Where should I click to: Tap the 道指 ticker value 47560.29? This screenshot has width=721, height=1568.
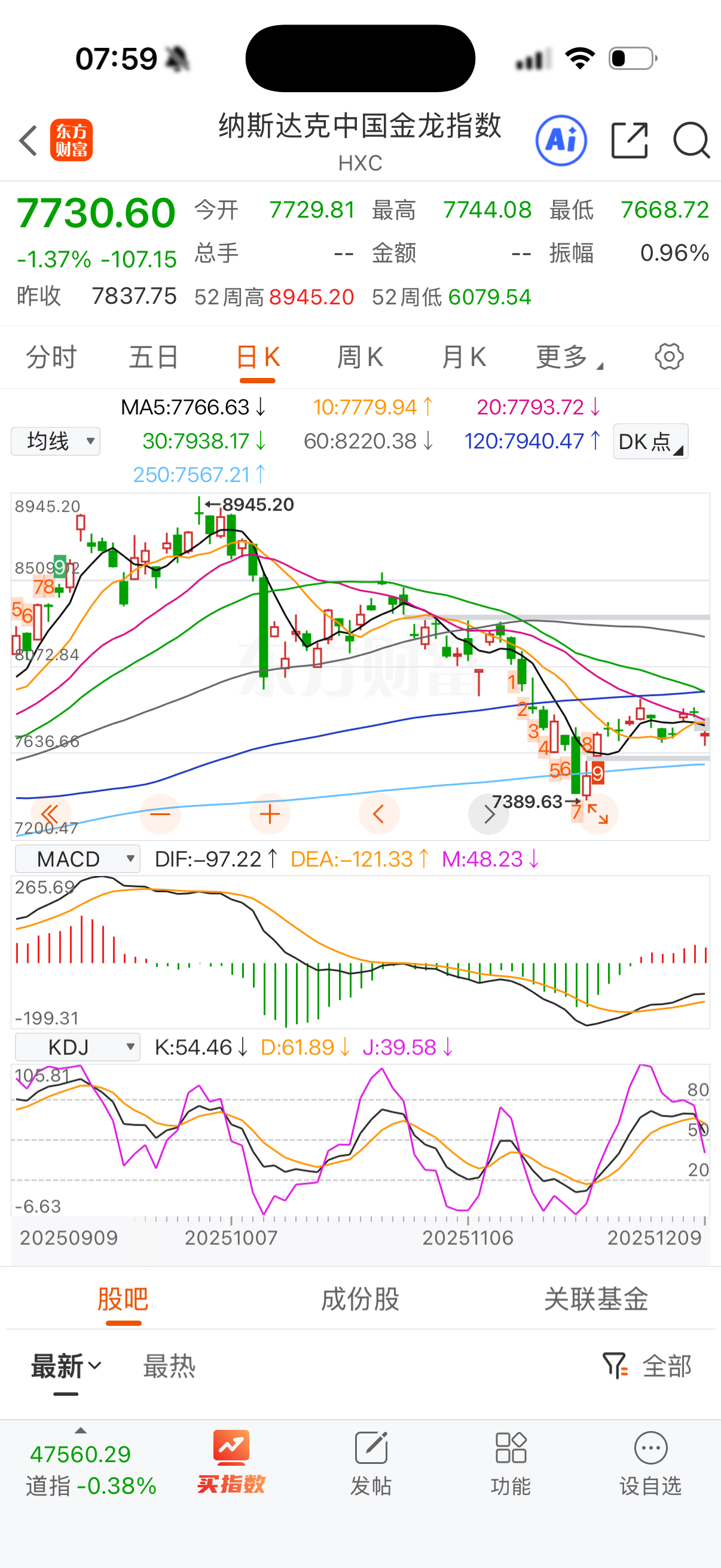(80, 1454)
